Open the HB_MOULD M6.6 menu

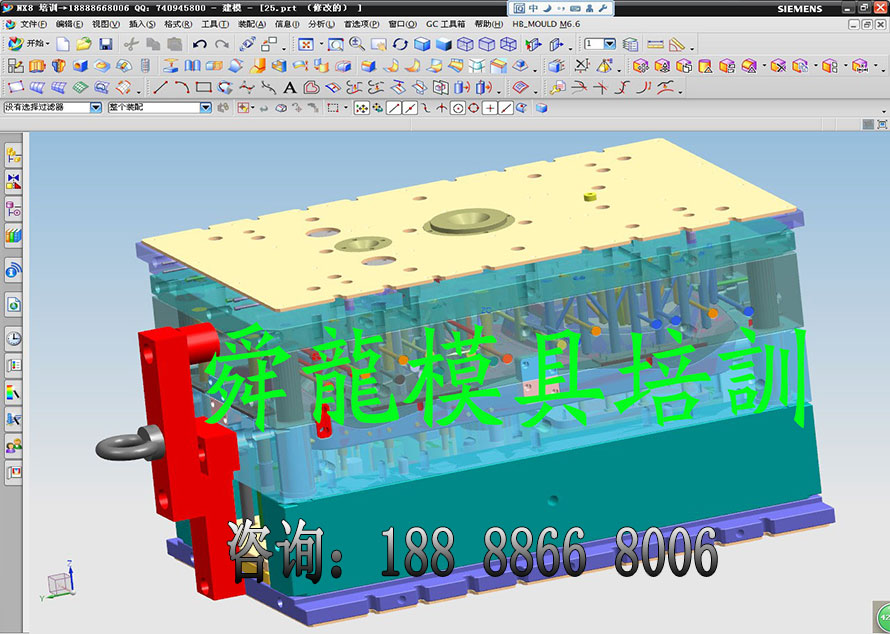click(546, 24)
